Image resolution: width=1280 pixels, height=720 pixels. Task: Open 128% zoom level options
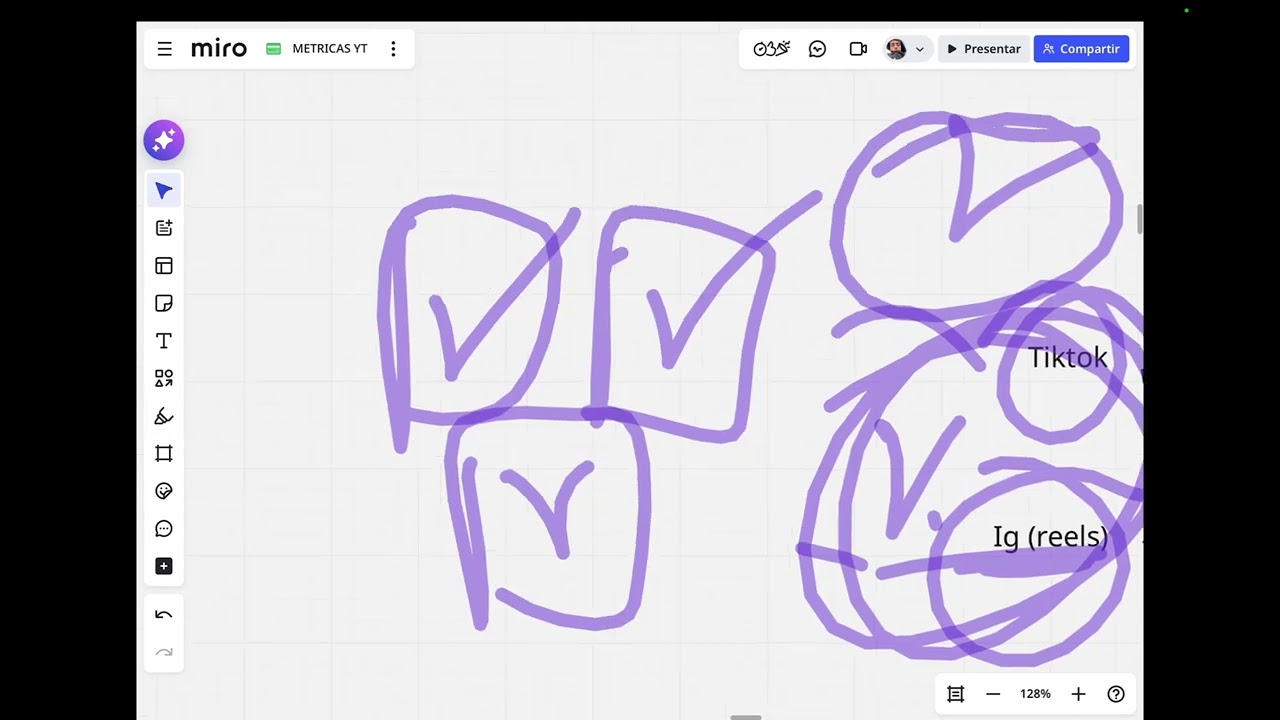click(x=1035, y=694)
